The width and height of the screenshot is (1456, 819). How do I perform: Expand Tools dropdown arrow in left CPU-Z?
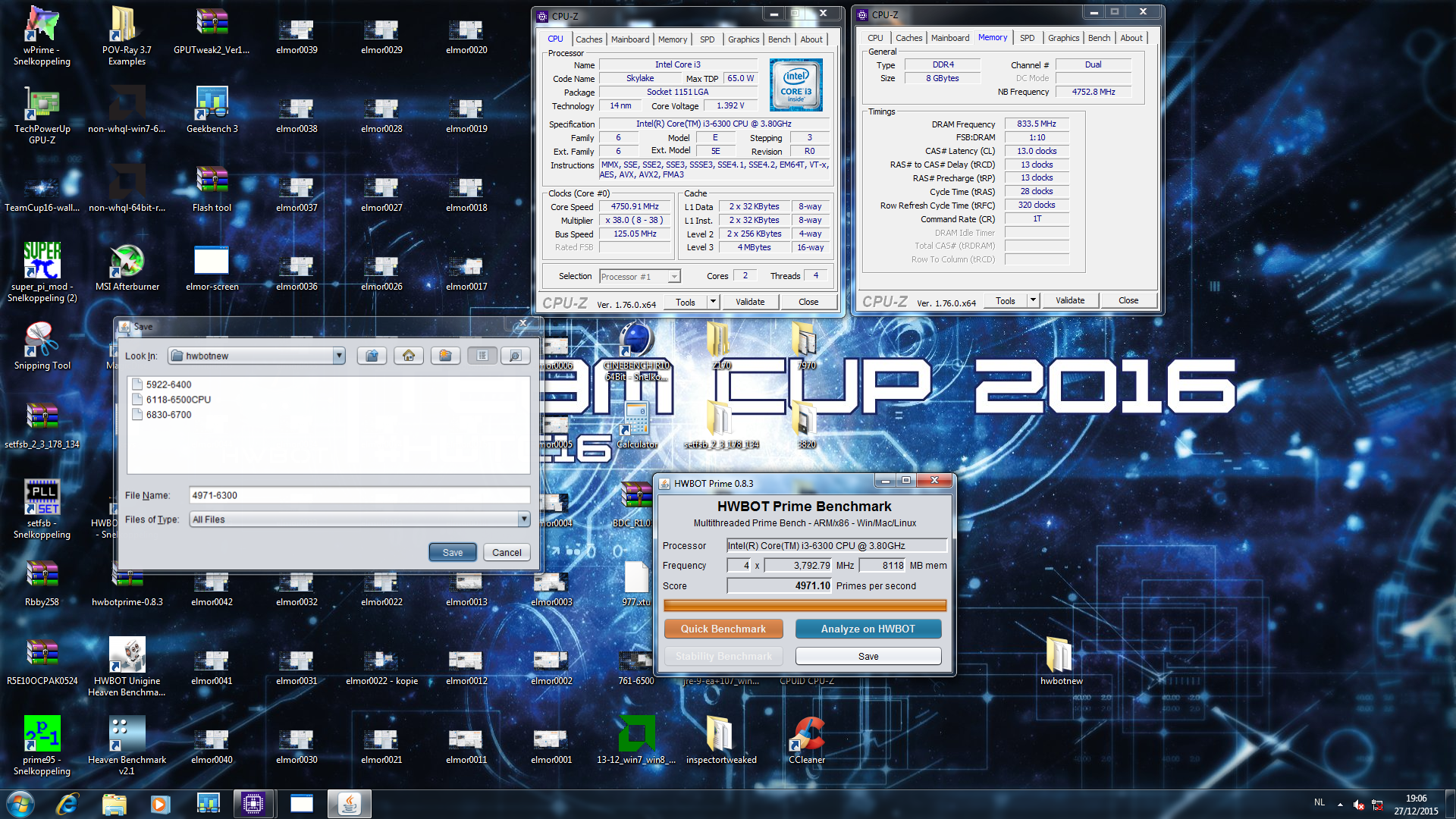713,302
